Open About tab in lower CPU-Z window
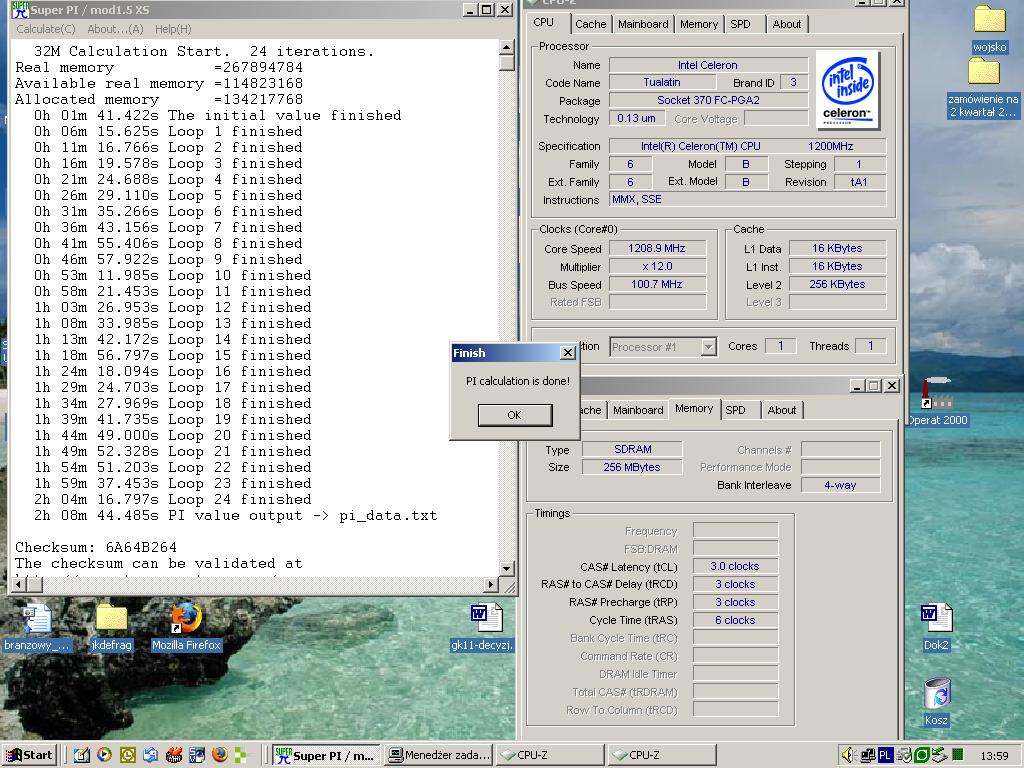The image size is (1024, 768). pos(781,410)
